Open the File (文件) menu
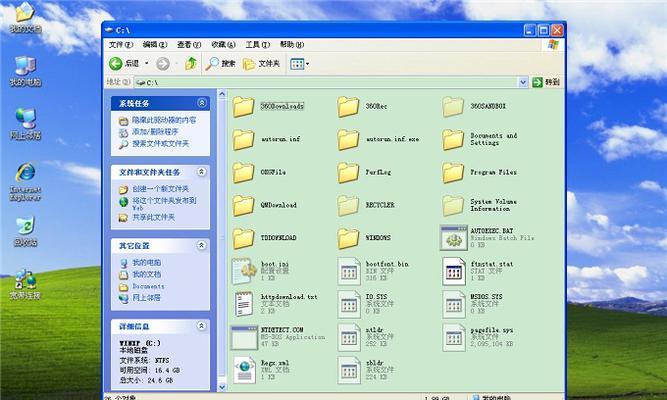Image resolution: width=667 pixels, height=400 pixels. pyautogui.click(x=120, y=45)
